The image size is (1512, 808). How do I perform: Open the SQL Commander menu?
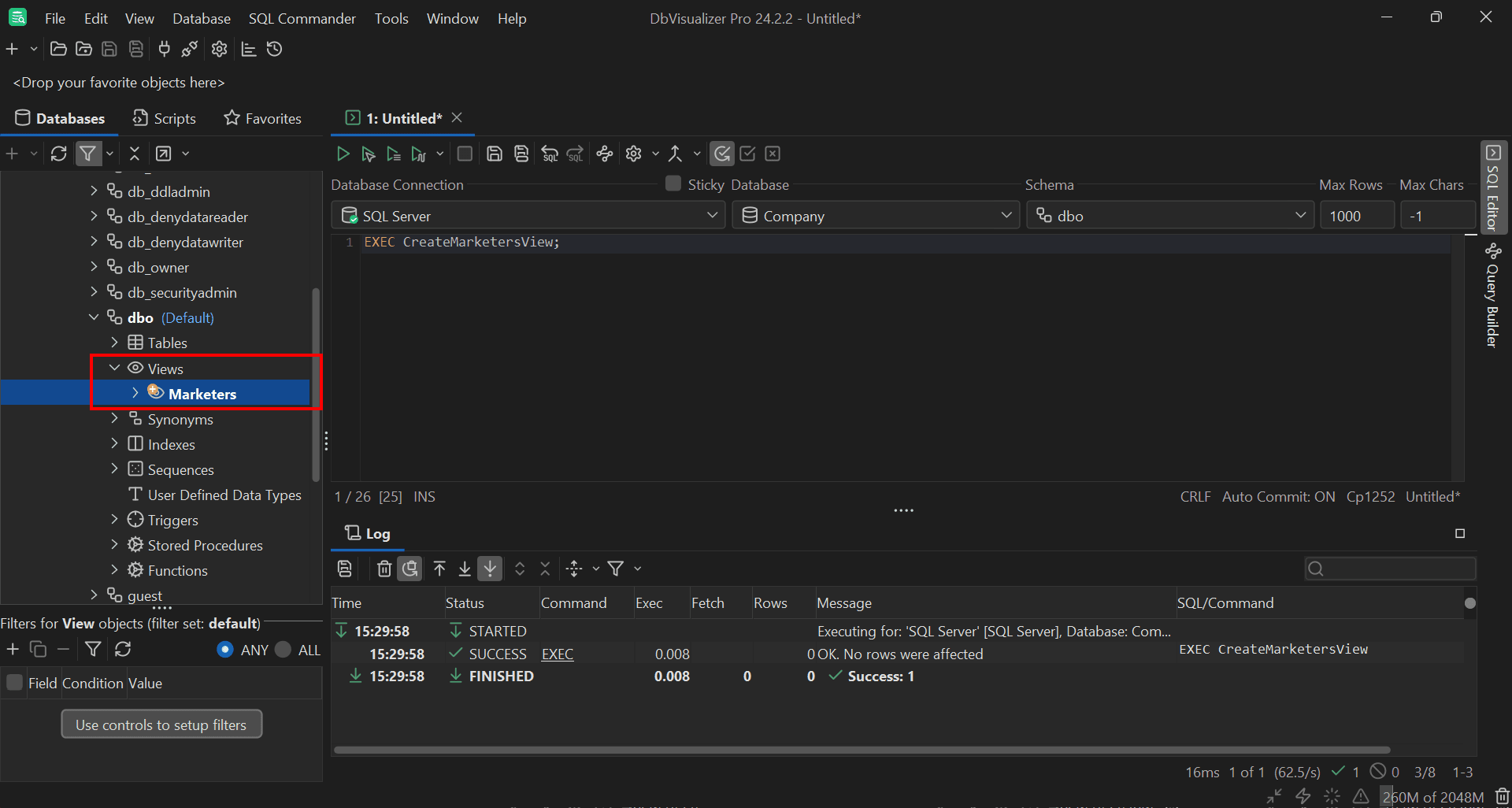(302, 18)
